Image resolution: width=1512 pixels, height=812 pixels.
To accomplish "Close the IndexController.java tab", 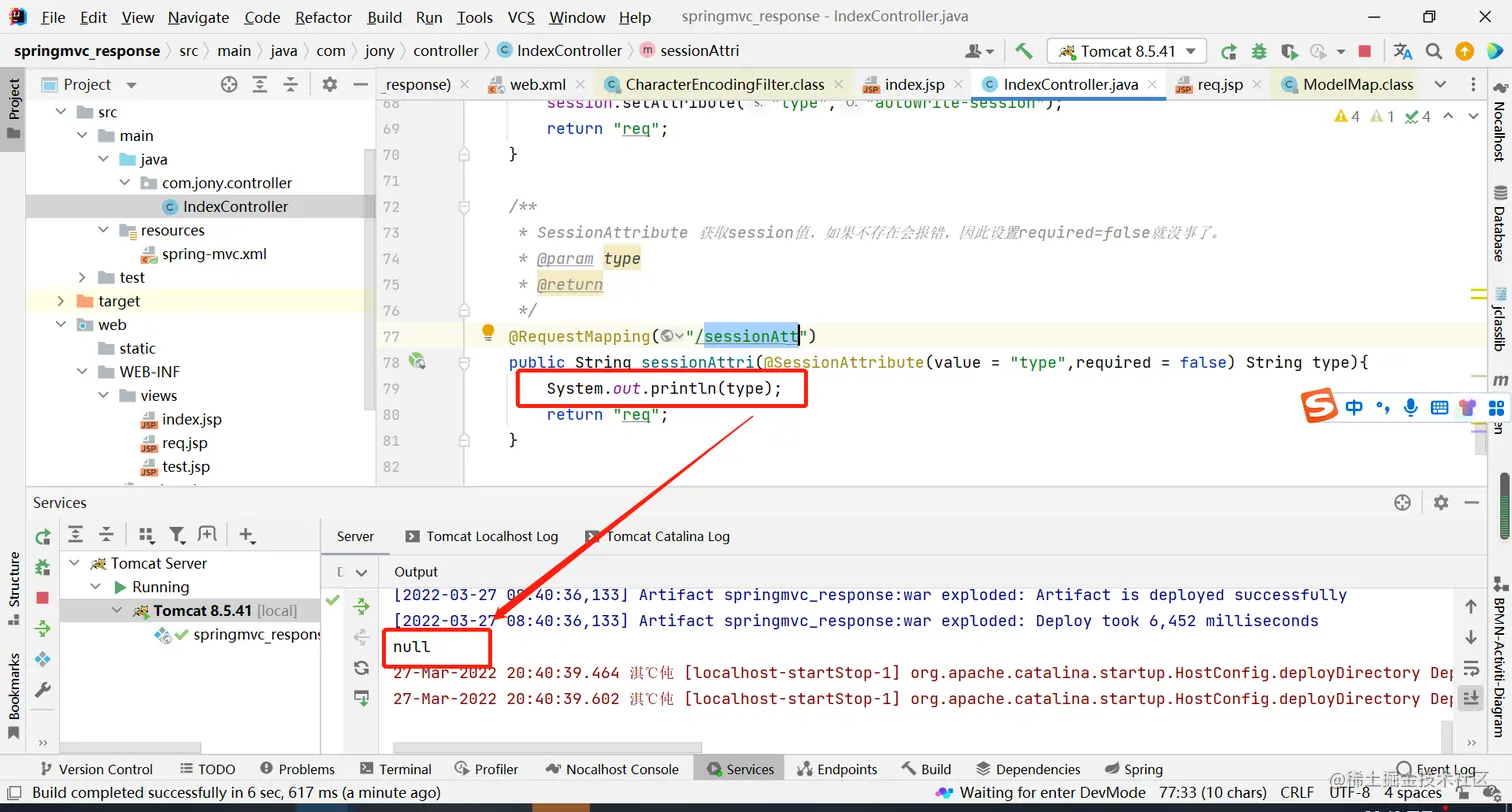I will (1153, 85).
